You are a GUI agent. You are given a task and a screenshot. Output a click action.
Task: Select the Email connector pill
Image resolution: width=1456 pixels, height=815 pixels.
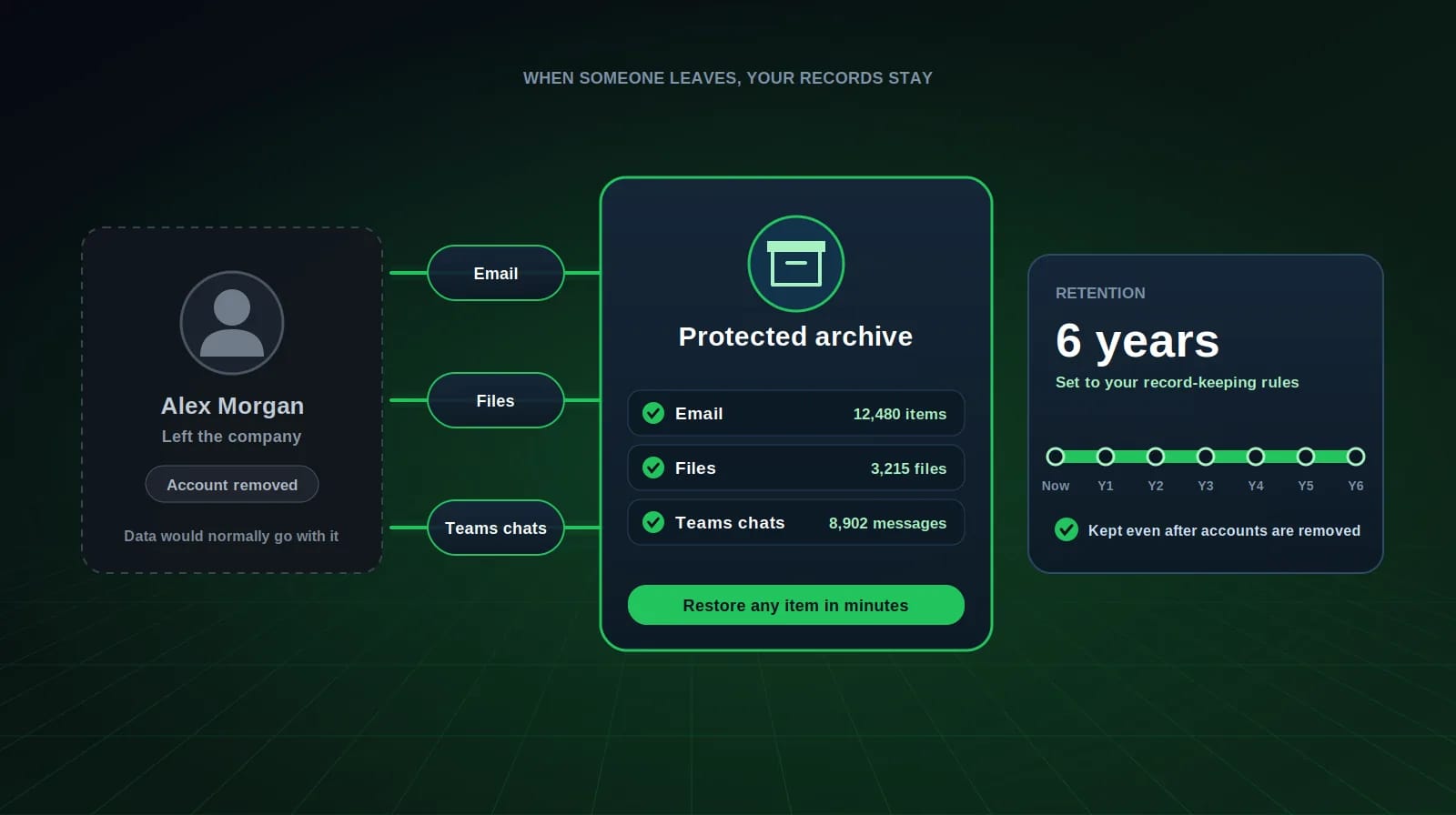[496, 273]
